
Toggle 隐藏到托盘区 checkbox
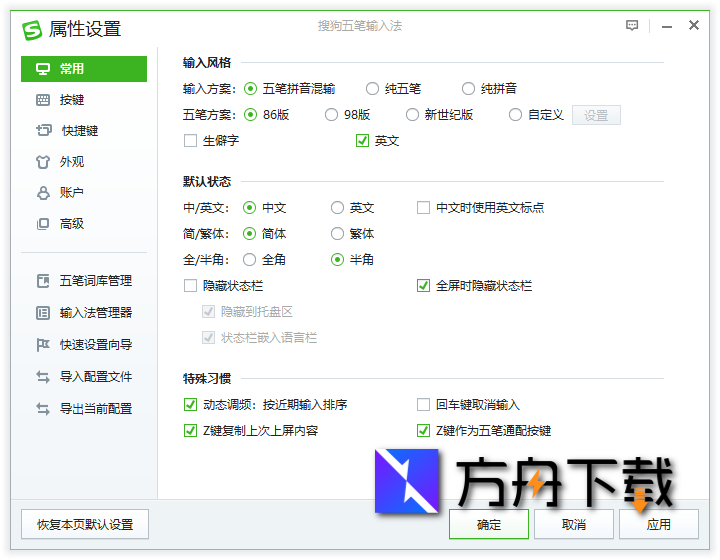(208, 312)
